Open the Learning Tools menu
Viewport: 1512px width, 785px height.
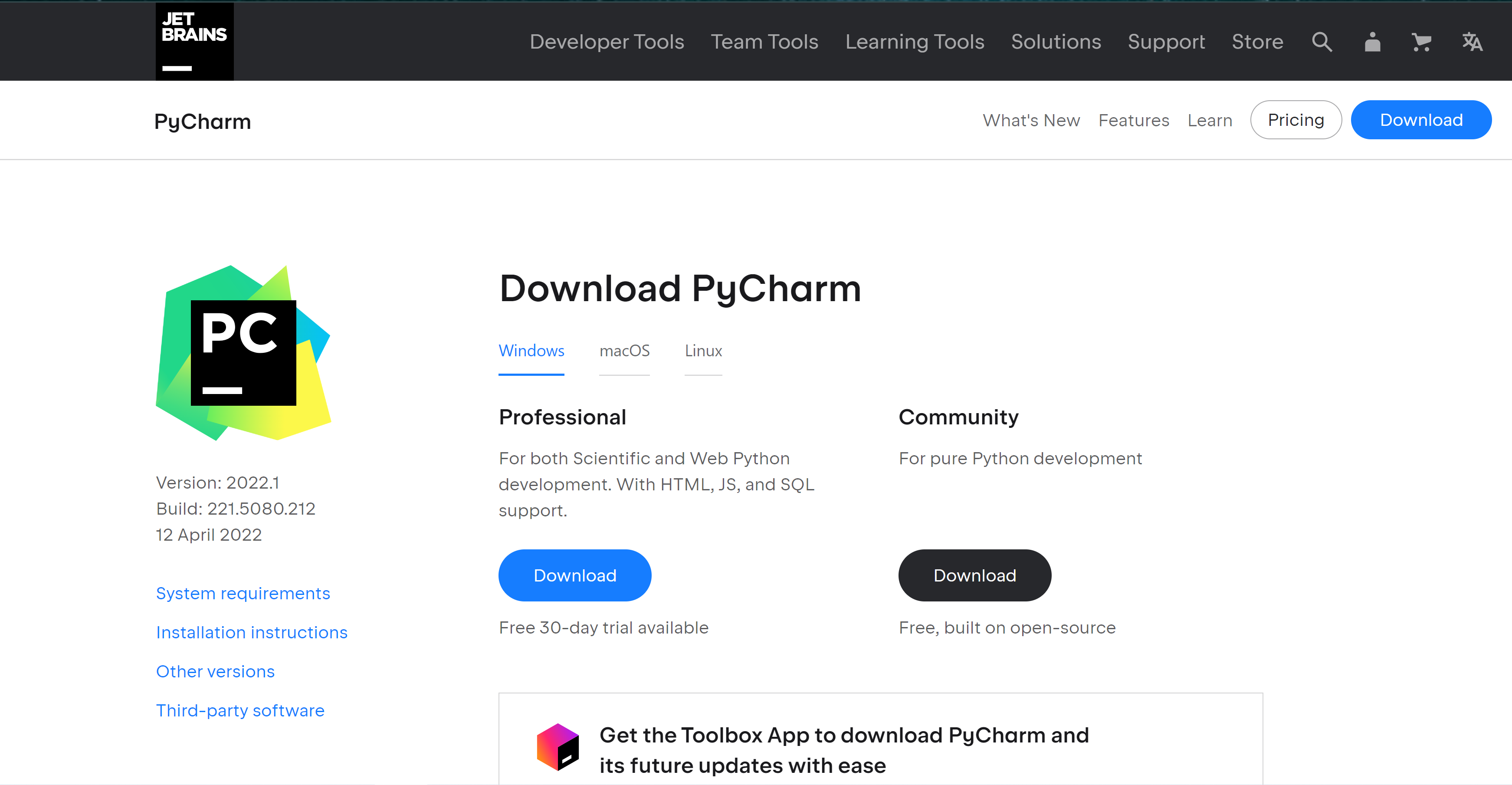pos(915,42)
